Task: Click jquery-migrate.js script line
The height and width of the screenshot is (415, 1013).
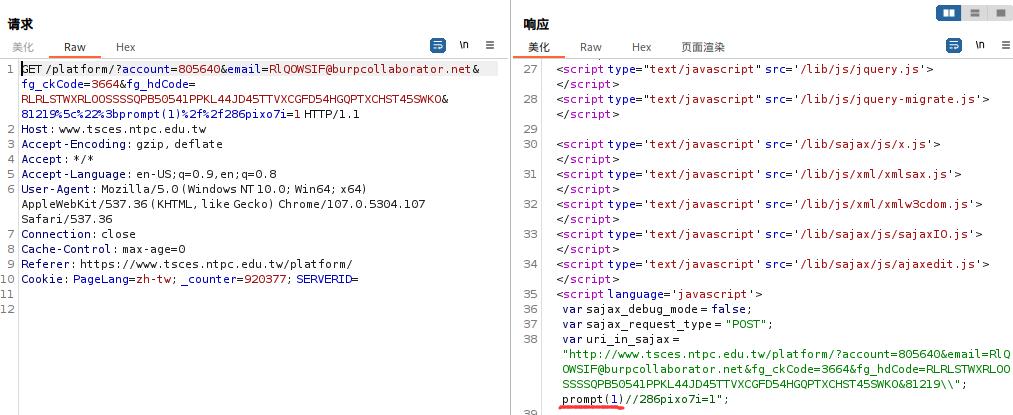Action: (773, 99)
